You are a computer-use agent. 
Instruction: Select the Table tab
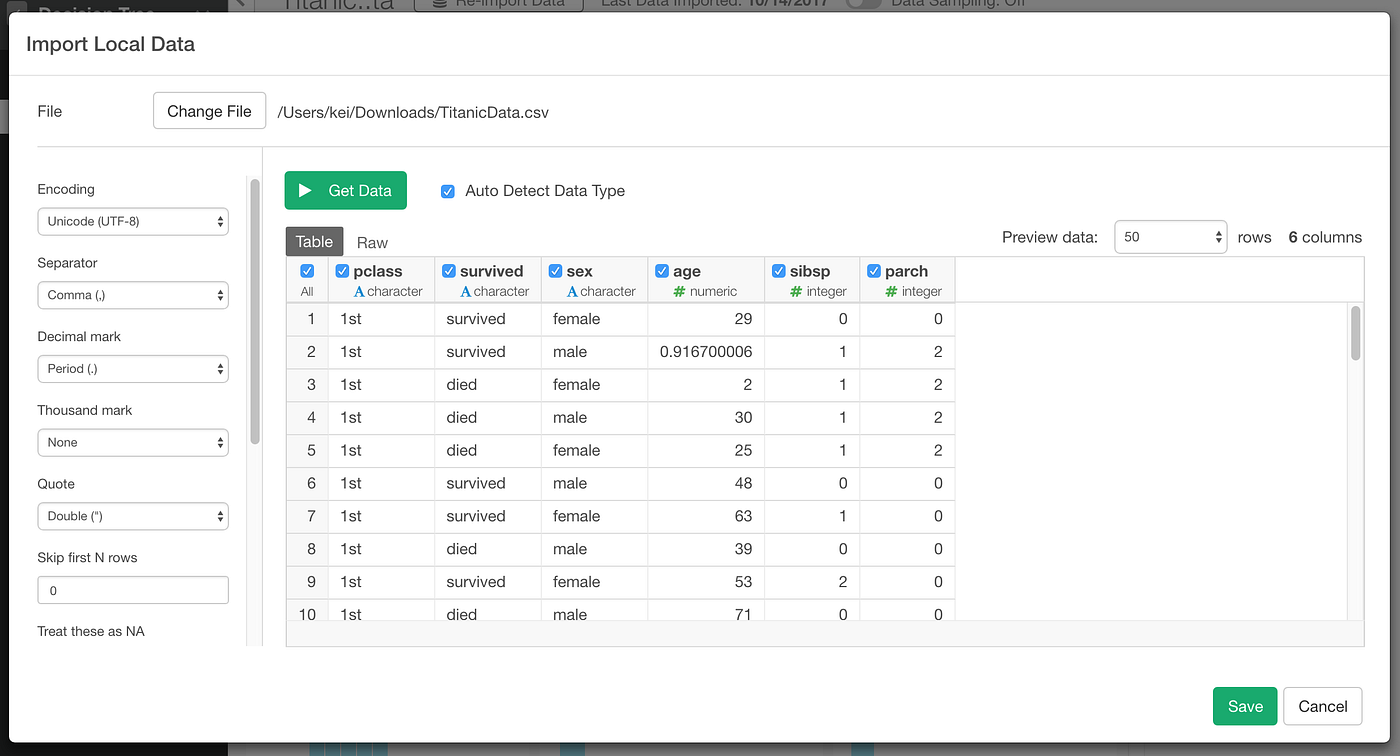[314, 241]
